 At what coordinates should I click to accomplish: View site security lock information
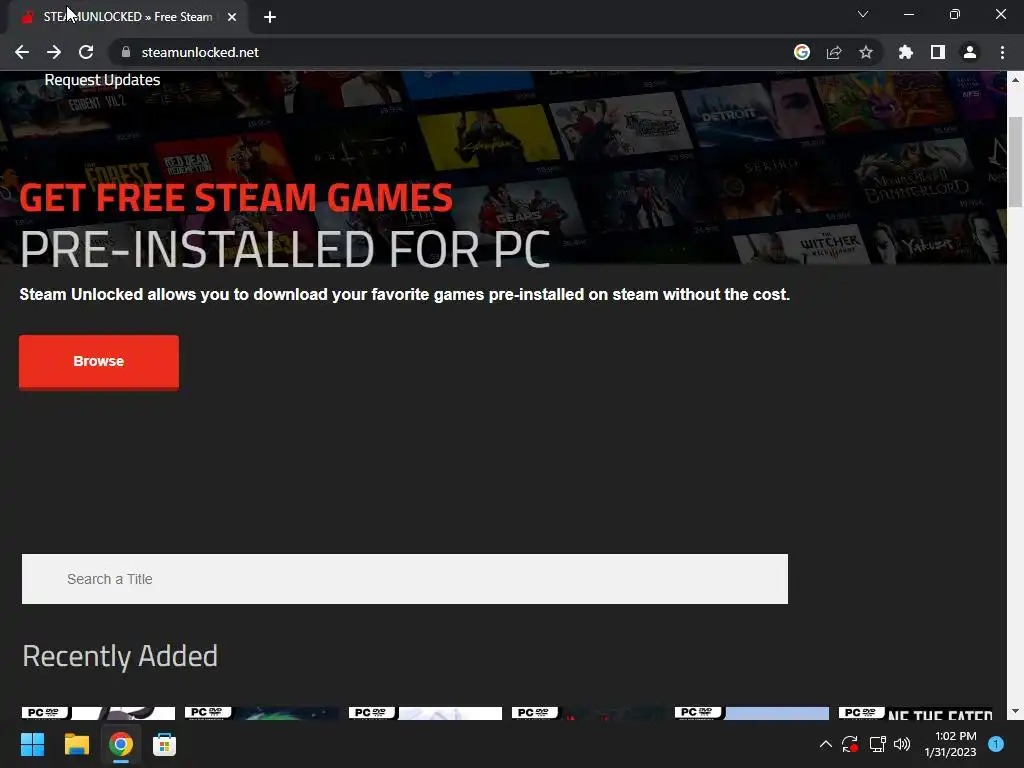click(x=126, y=52)
